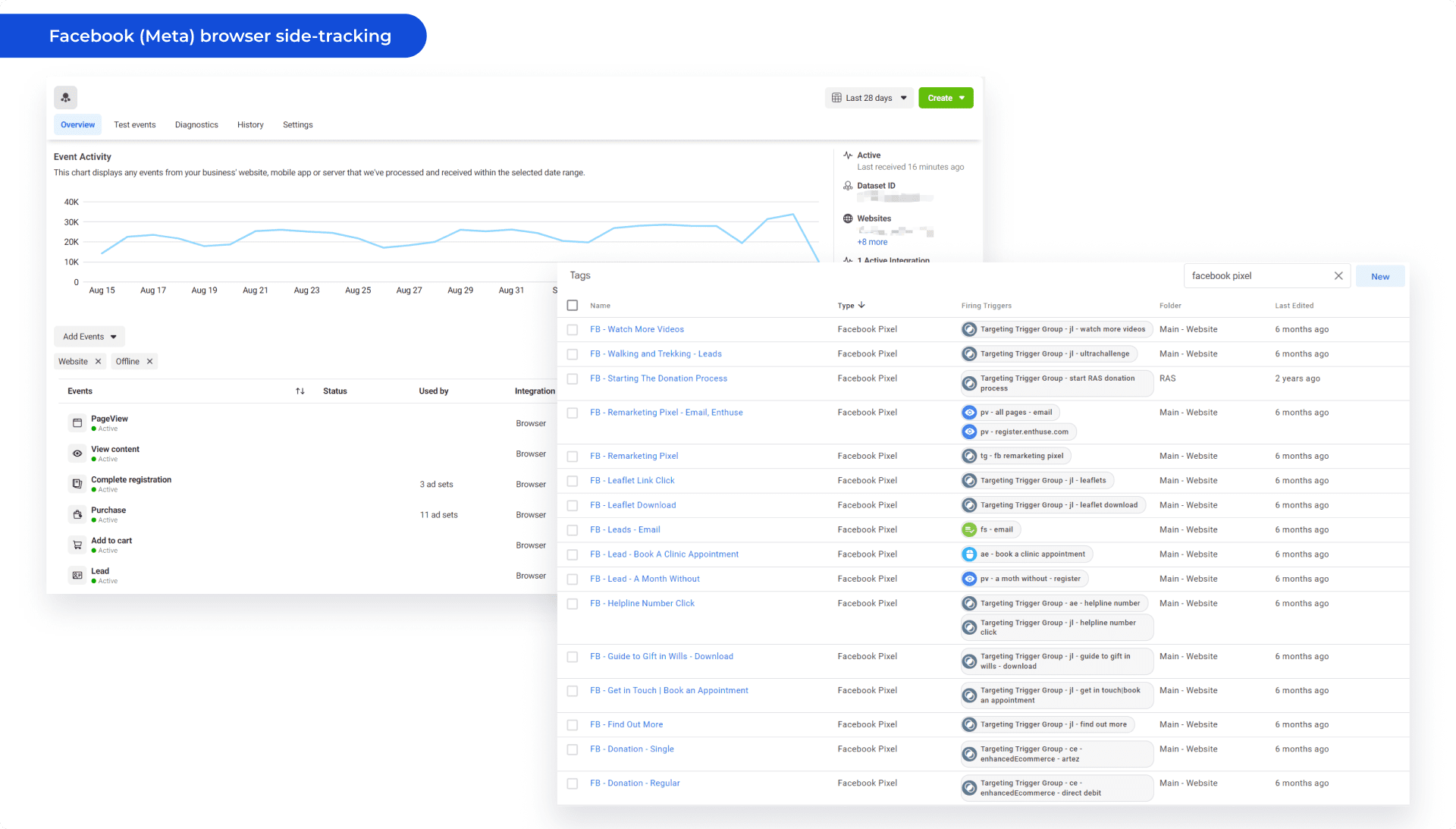Open the Diagnostics tab
The image size is (1456, 829).
(x=196, y=125)
